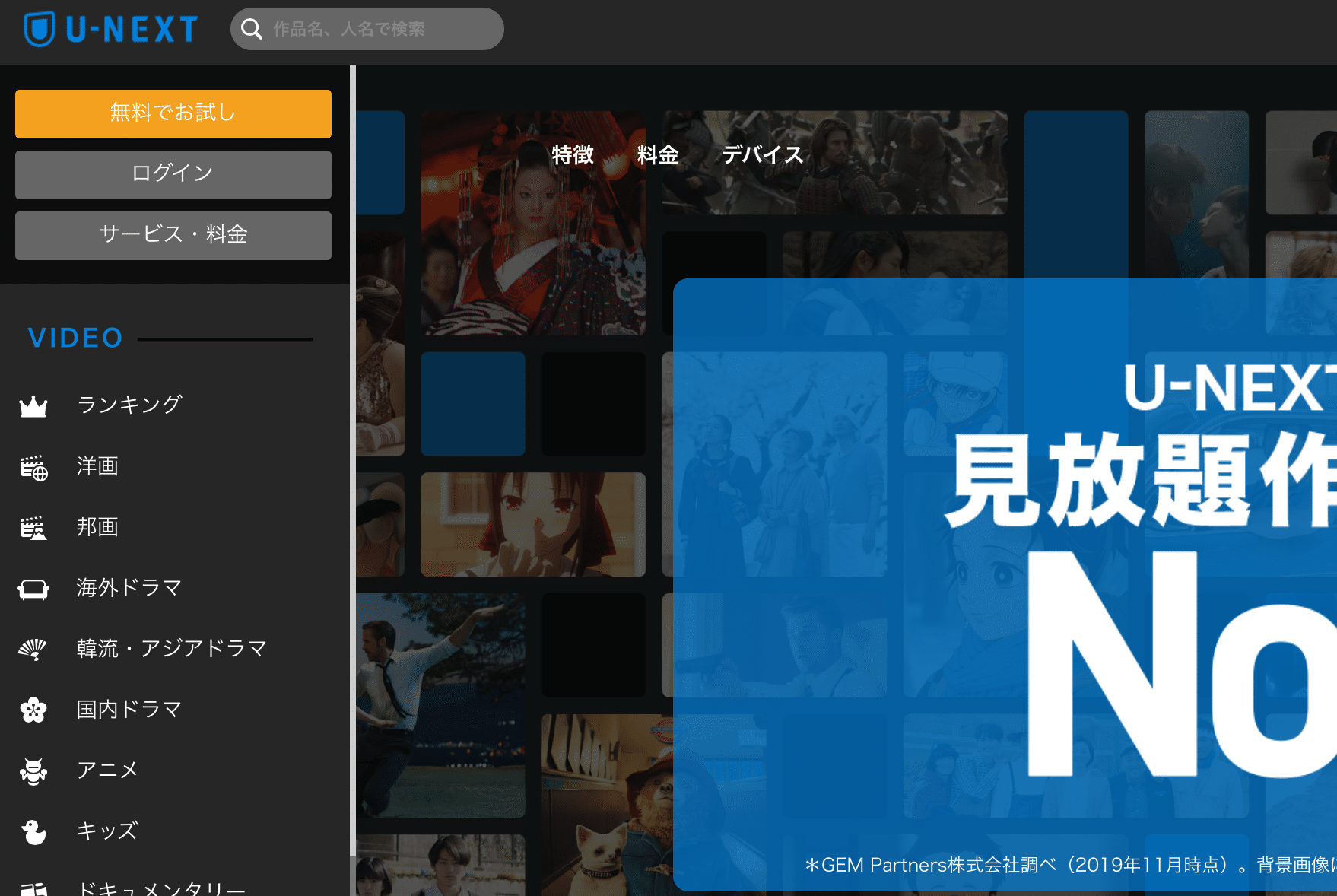Open 韓流・アジアドラマ category
The width and height of the screenshot is (1337, 896).
172,648
